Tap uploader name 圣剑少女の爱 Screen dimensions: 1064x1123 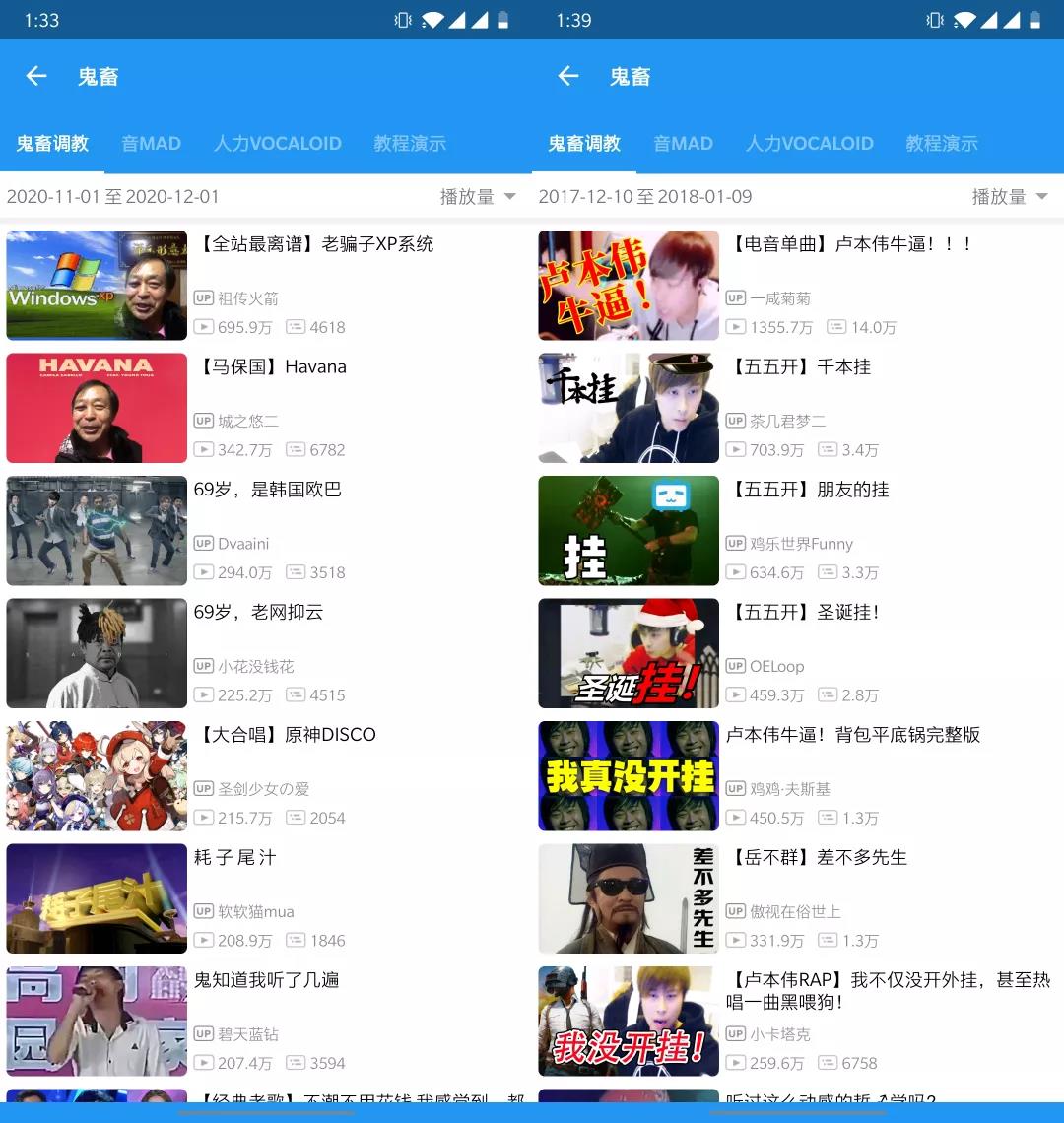[x=264, y=788]
